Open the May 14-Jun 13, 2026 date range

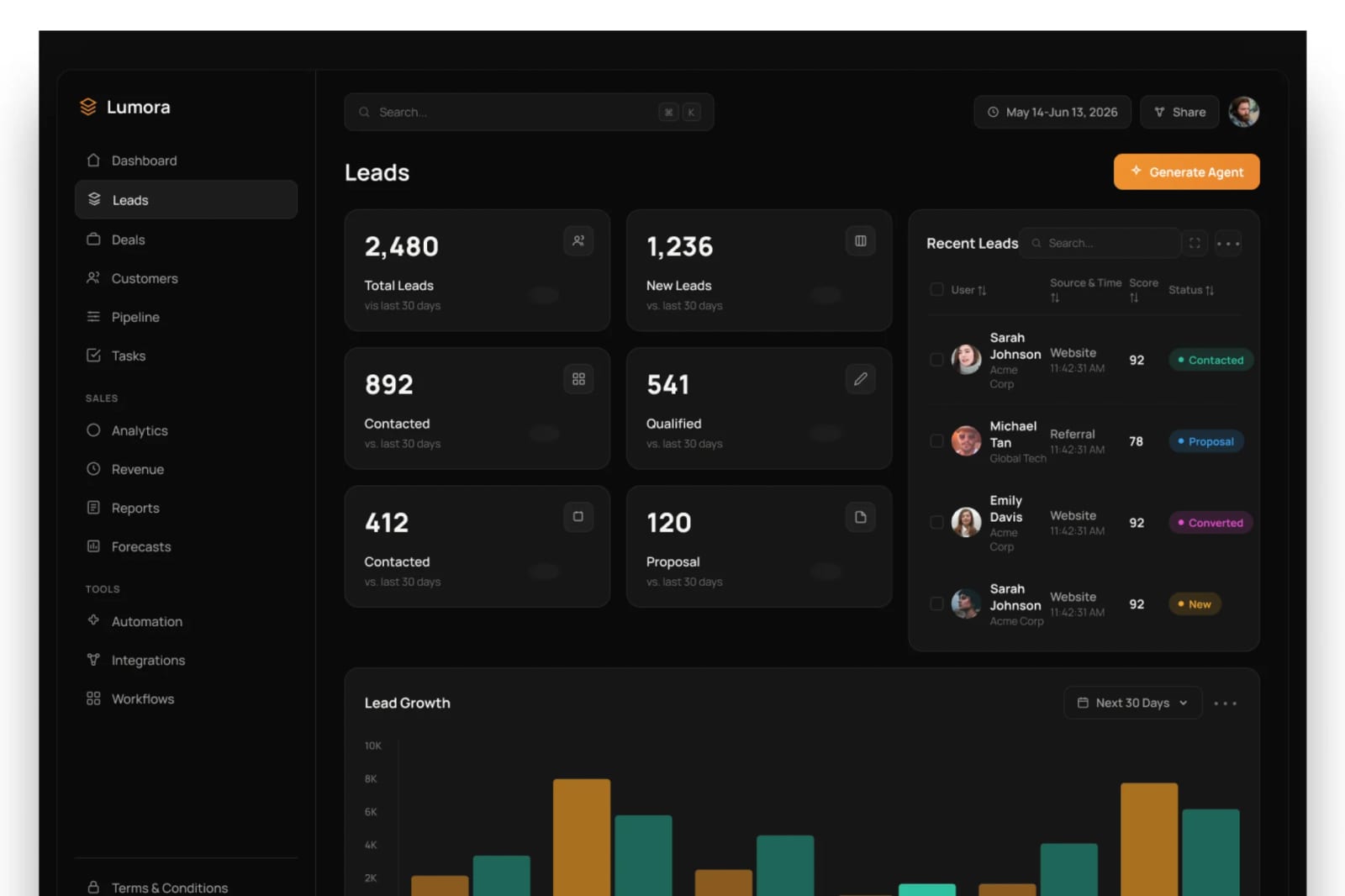[x=1052, y=112]
